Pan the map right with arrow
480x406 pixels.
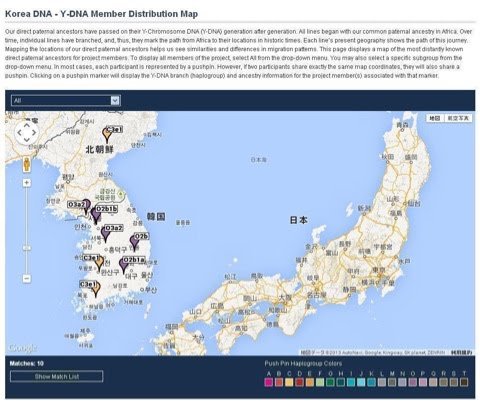pyautogui.click(x=34, y=132)
